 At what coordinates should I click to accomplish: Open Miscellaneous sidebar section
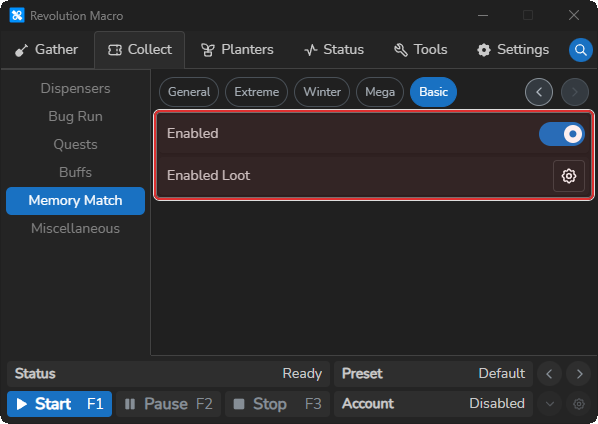point(76,228)
